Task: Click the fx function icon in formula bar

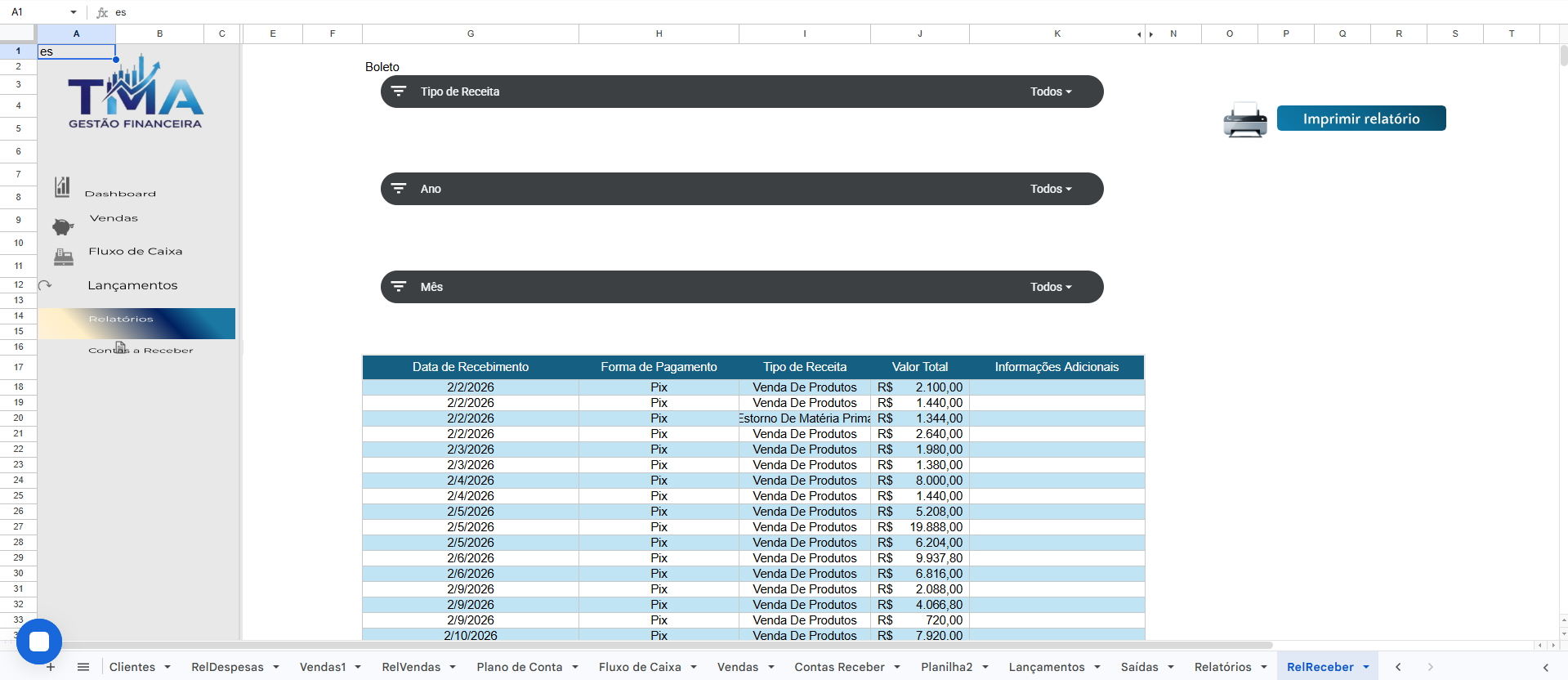Action: pyautogui.click(x=102, y=12)
